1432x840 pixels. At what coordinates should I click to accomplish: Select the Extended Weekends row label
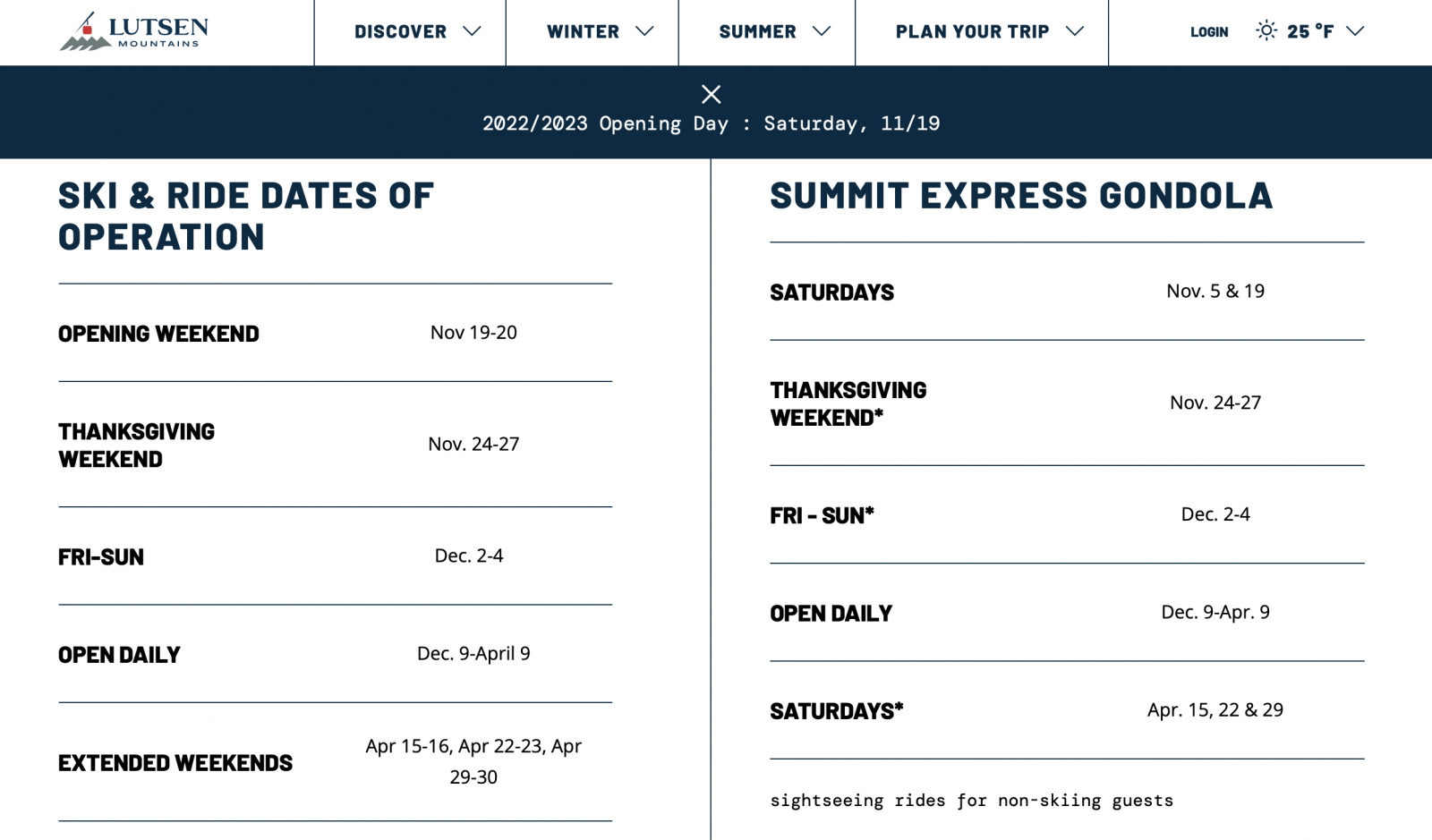tap(175, 763)
